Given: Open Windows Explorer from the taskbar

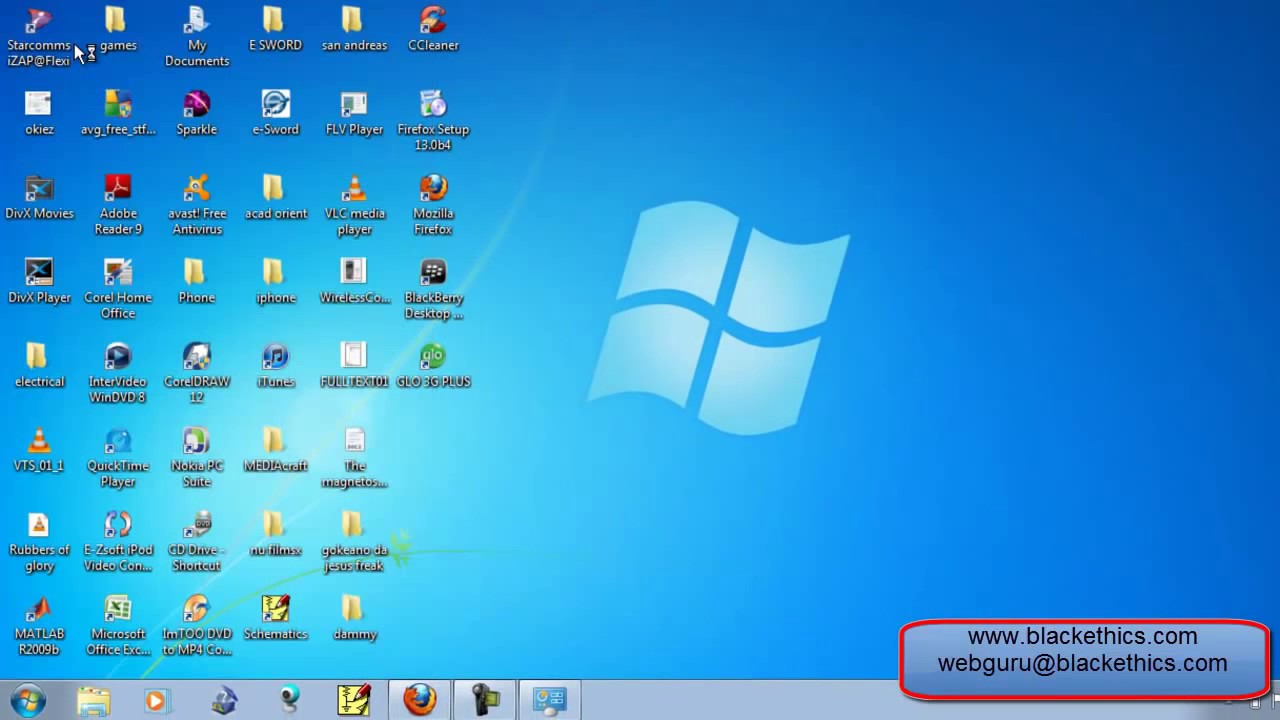Looking at the screenshot, I should [93, 700].
